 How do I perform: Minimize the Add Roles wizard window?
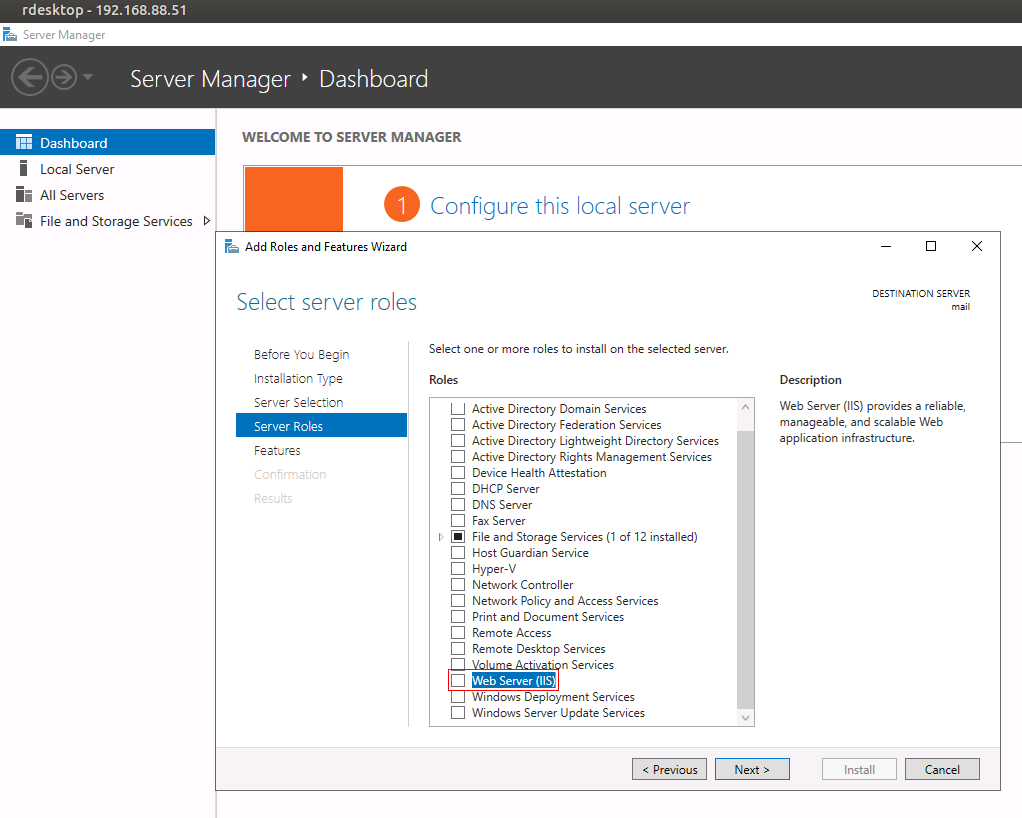[x=886, y=246]
